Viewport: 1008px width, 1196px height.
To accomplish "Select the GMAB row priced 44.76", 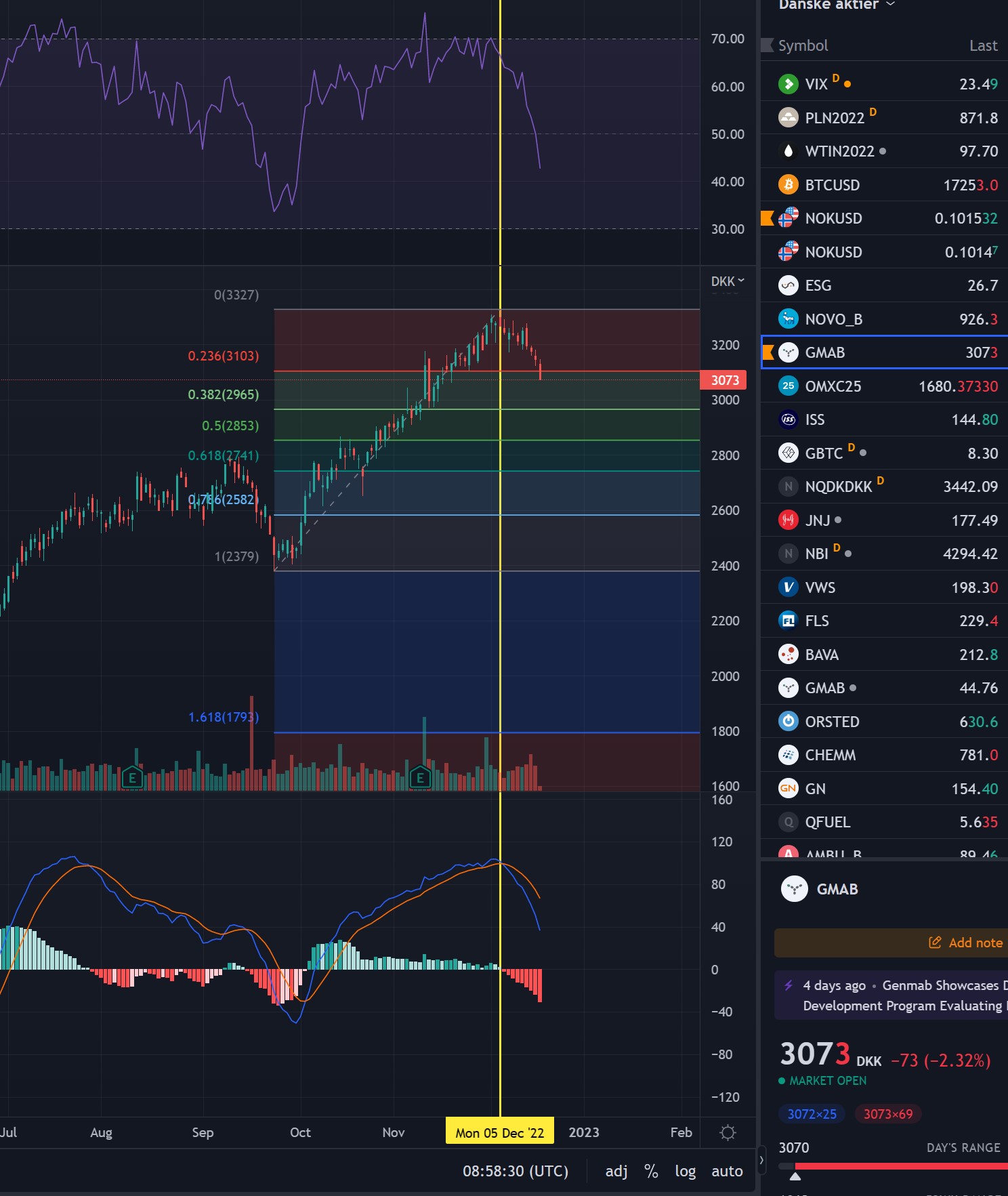I will click(884, 688).
